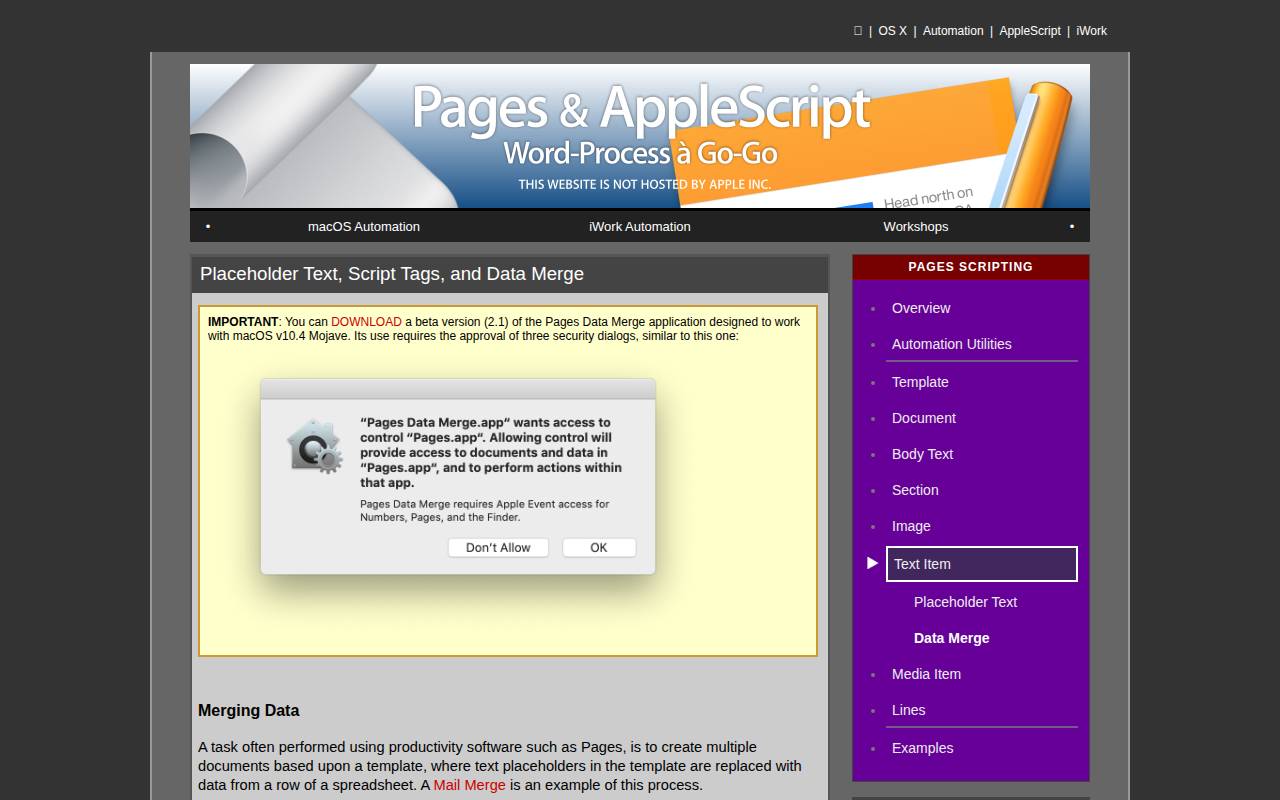
Task: Follow the Mail Merge hyperlink
Action: [x=470, y=785]
